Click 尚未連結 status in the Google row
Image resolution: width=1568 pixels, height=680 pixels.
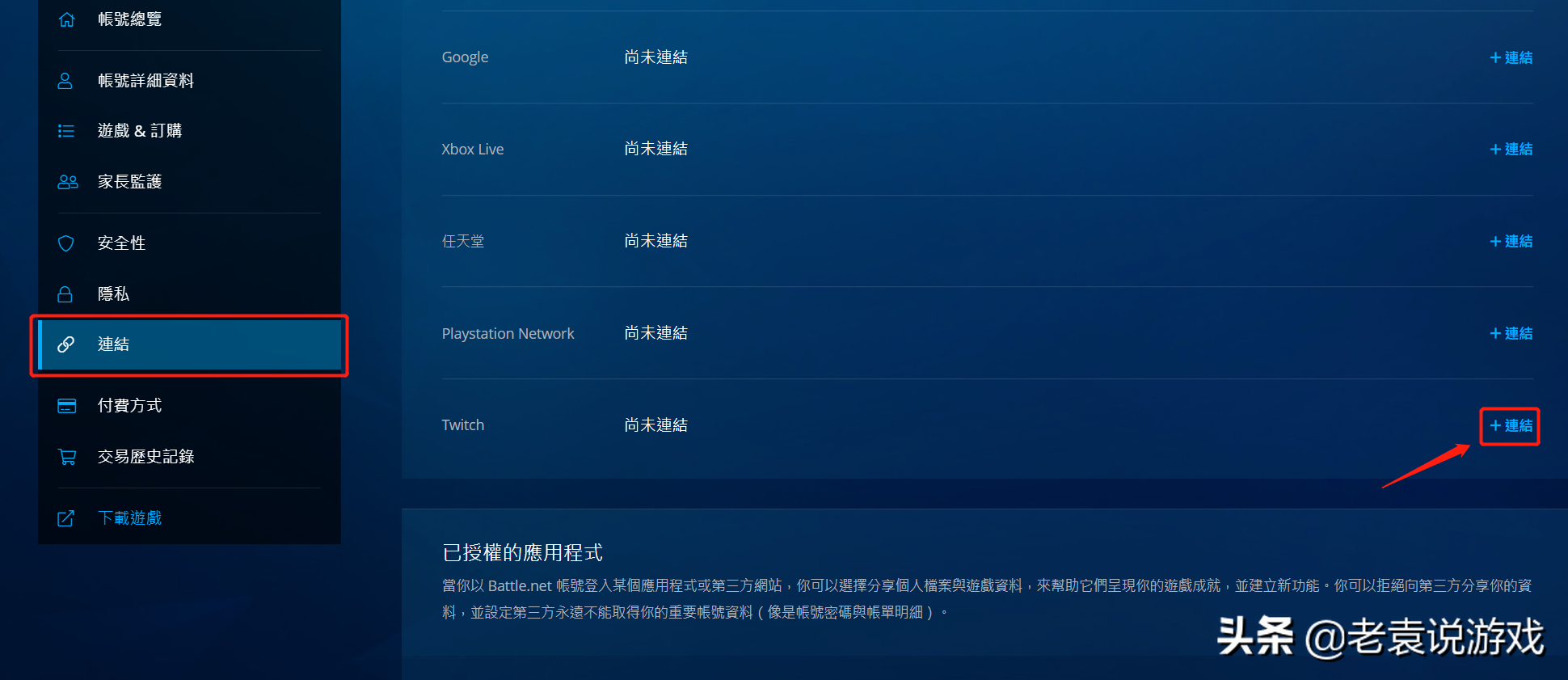655,57
